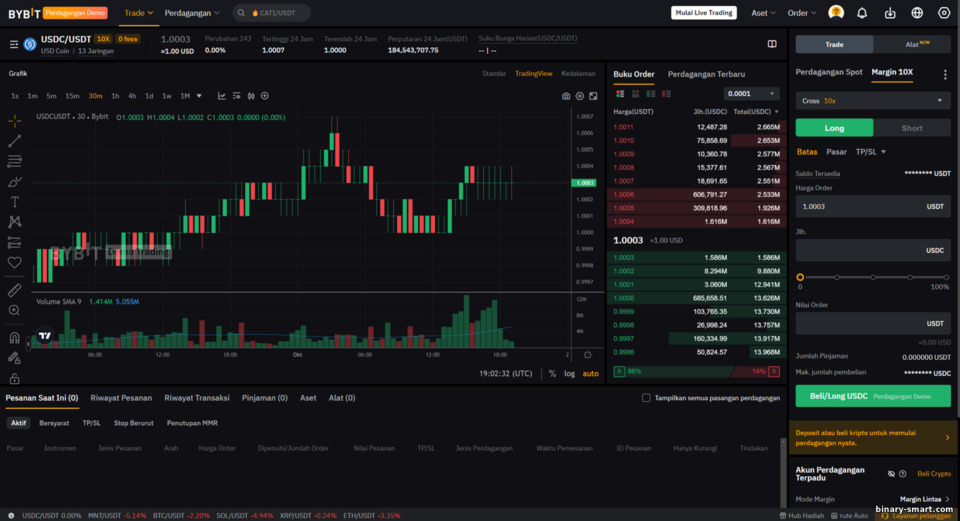Toggle the % percent scale
Screen dimensions: 960x521
pyautogui.click(x=552, y=373)
